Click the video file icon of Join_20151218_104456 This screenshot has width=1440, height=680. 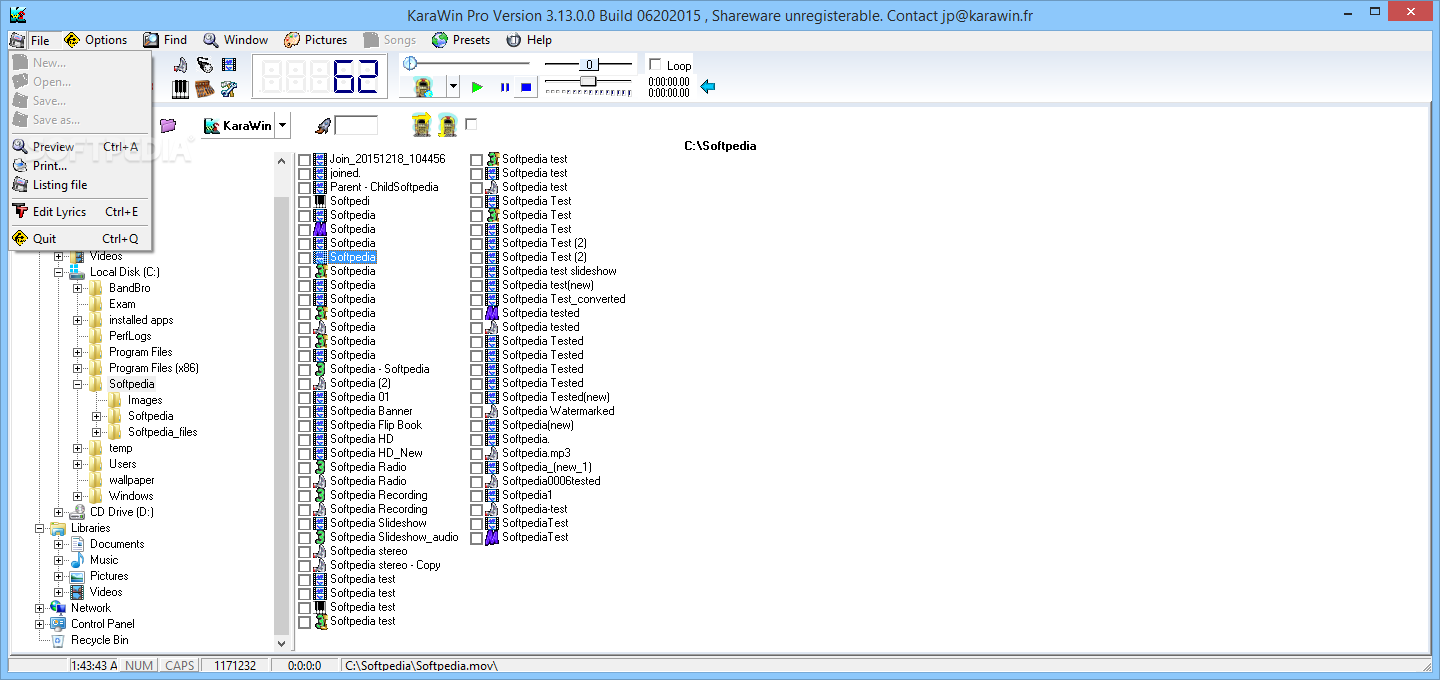click(x=320, y=159)
